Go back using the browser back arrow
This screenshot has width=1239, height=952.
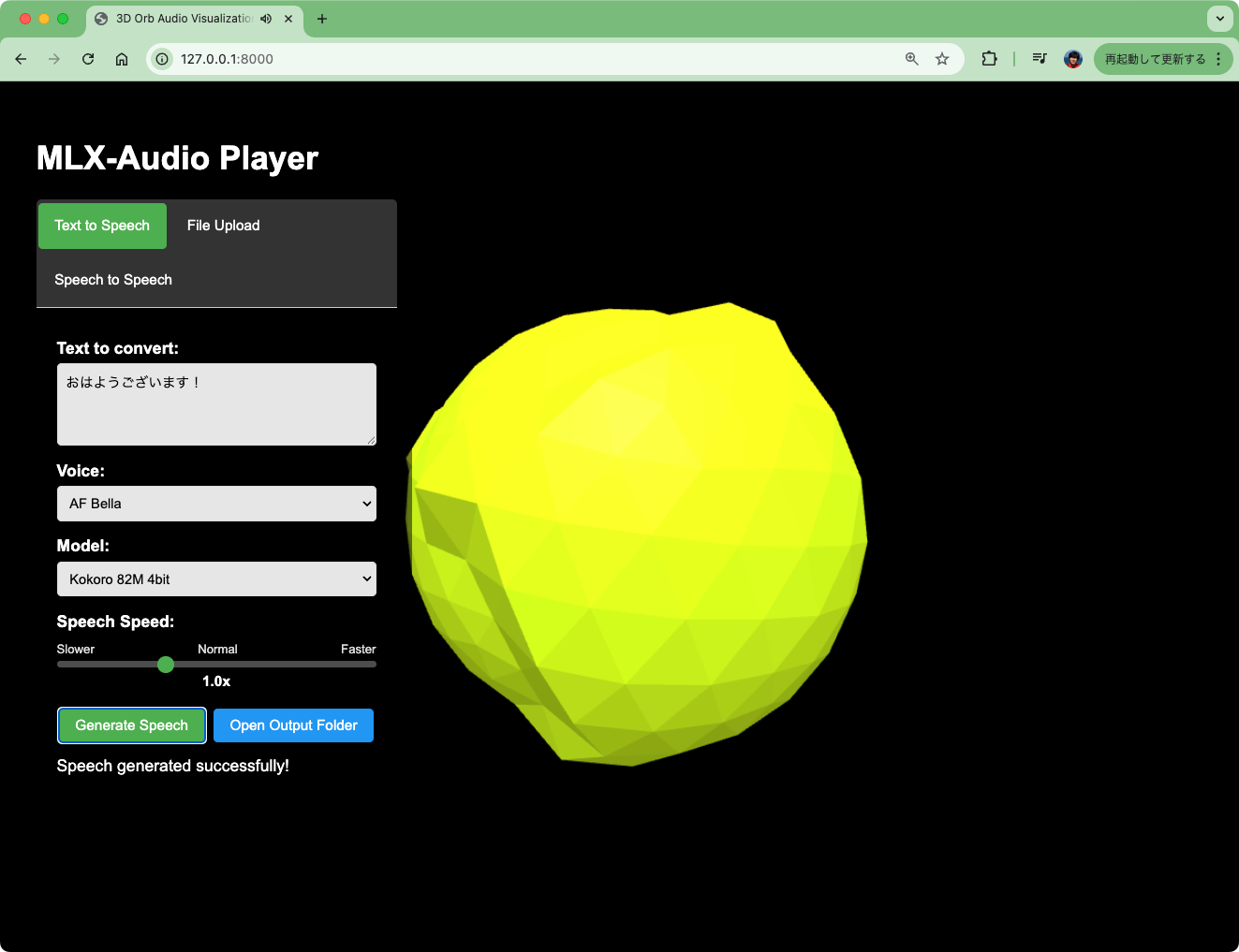pos(21,59)
